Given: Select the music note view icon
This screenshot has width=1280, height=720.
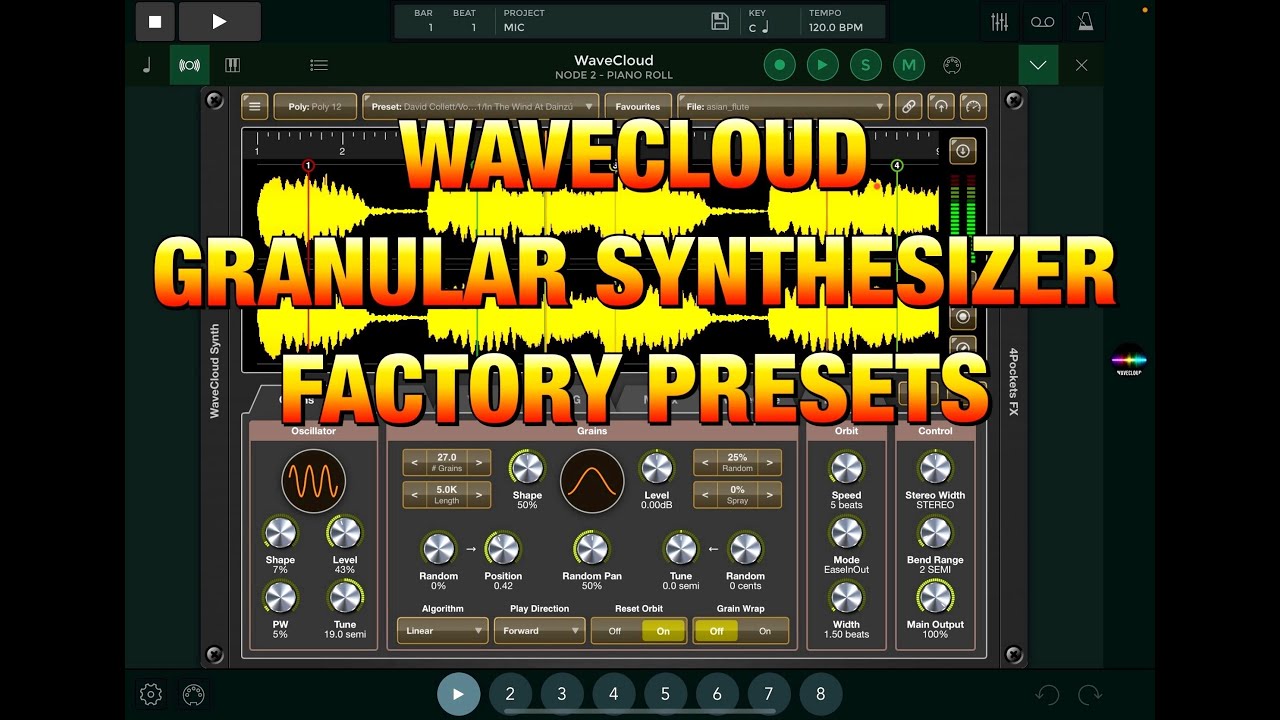Looking at the screenshot, I should pyautogui.click(x=147, y=65).
